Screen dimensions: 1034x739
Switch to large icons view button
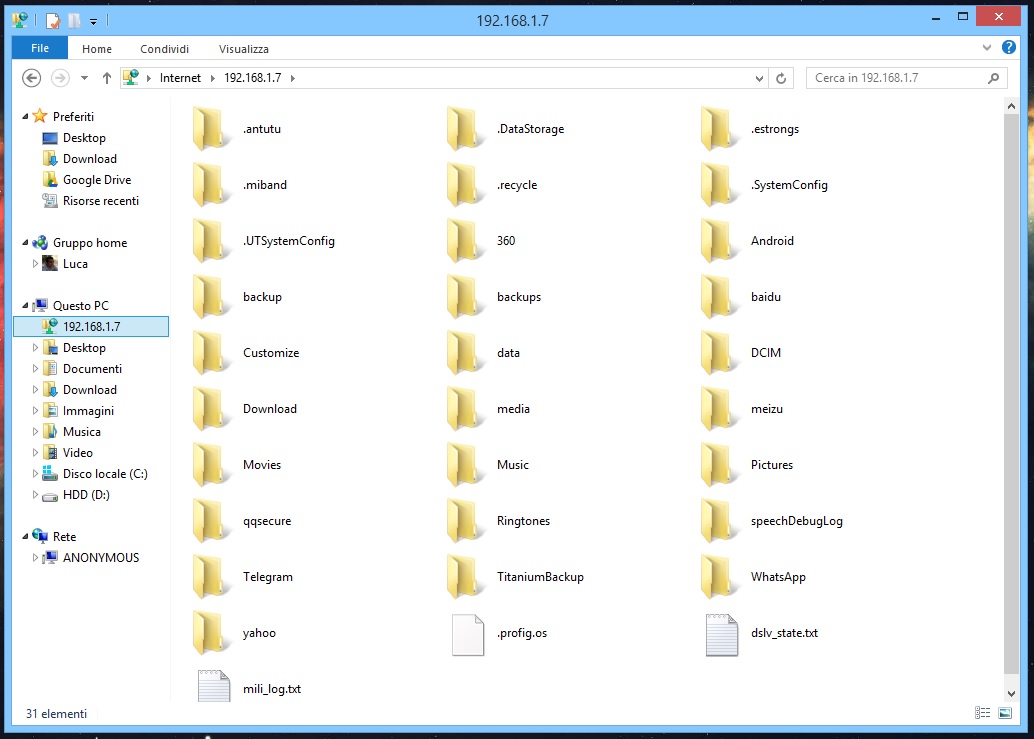click(1005, 713)
